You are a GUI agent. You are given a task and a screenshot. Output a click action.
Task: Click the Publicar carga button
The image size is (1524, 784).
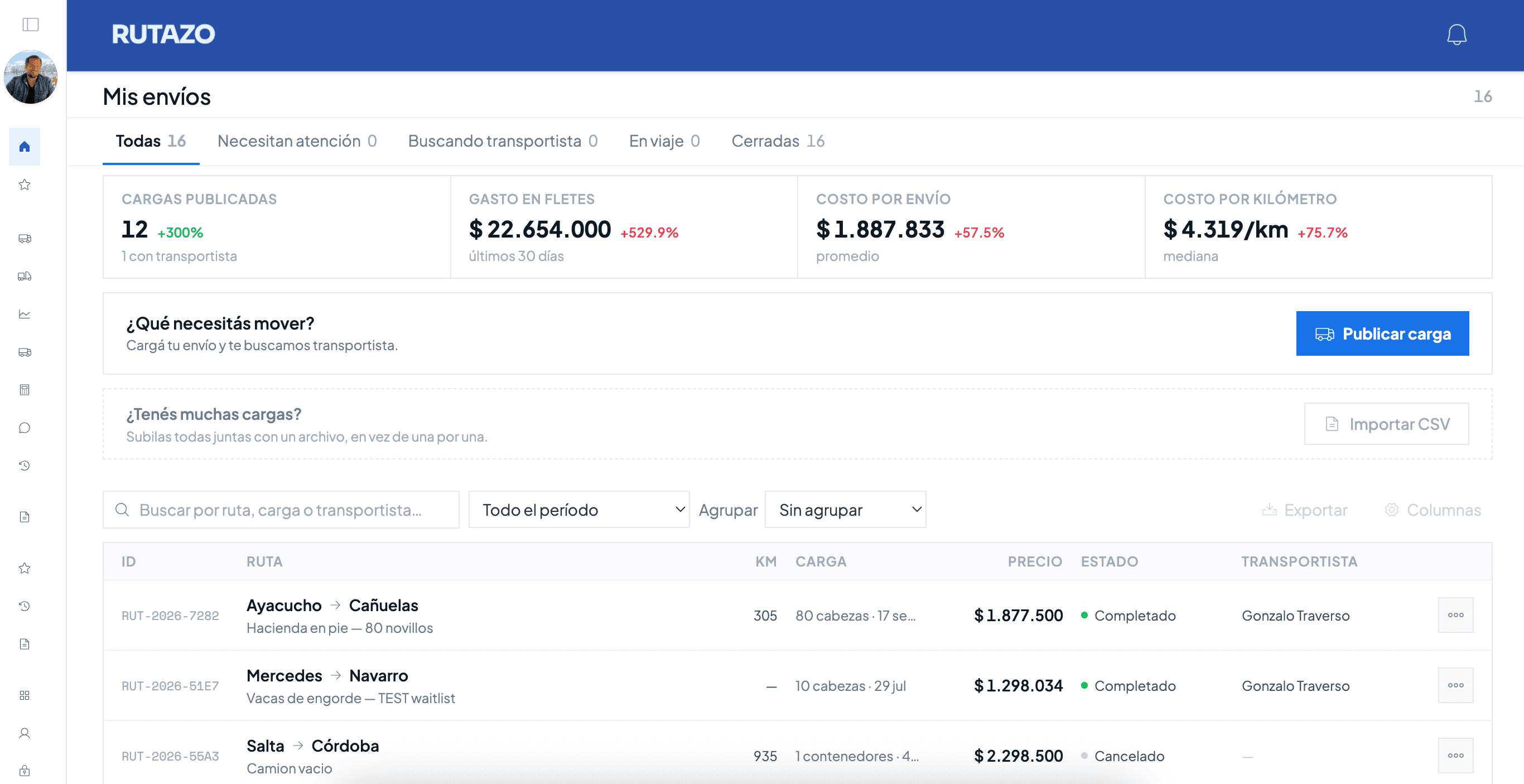pyautogui.click(x=1382, y=333)
